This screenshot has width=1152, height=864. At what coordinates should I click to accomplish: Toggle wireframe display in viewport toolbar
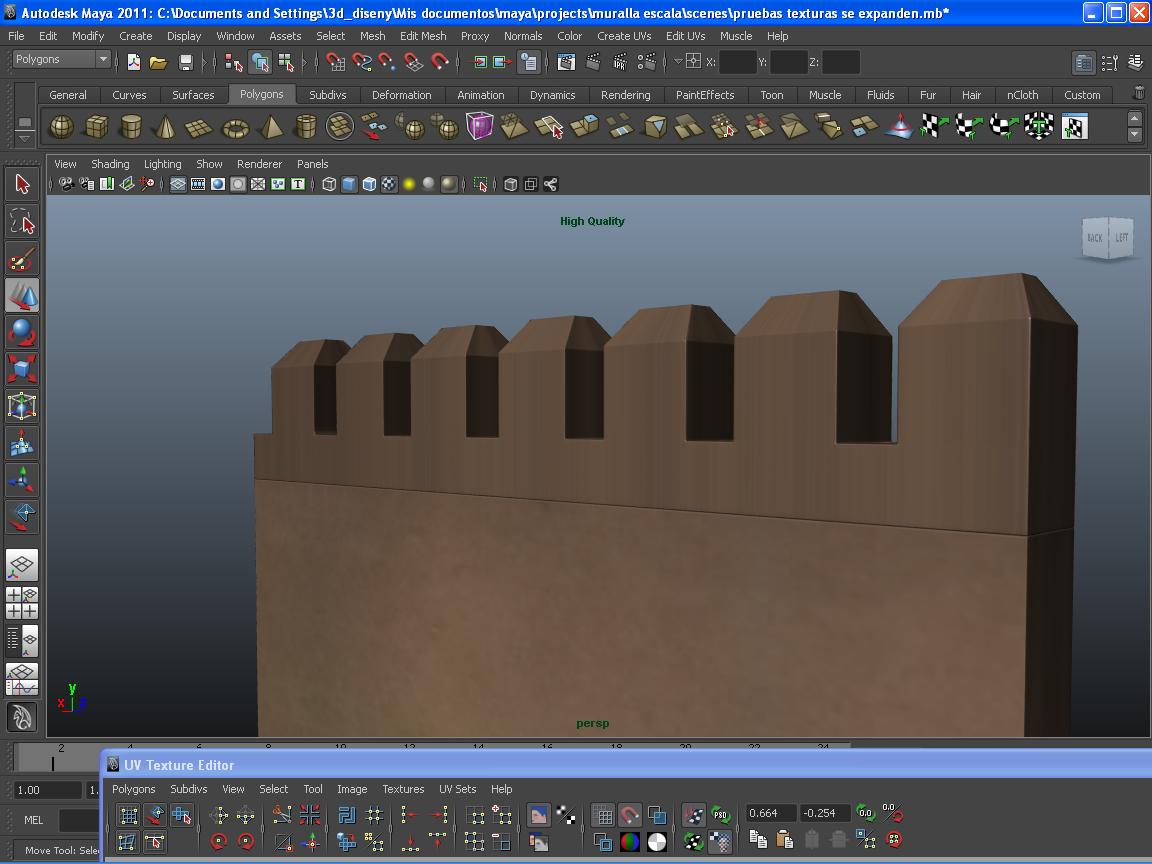pyautogui.click(x=329, y=184)
